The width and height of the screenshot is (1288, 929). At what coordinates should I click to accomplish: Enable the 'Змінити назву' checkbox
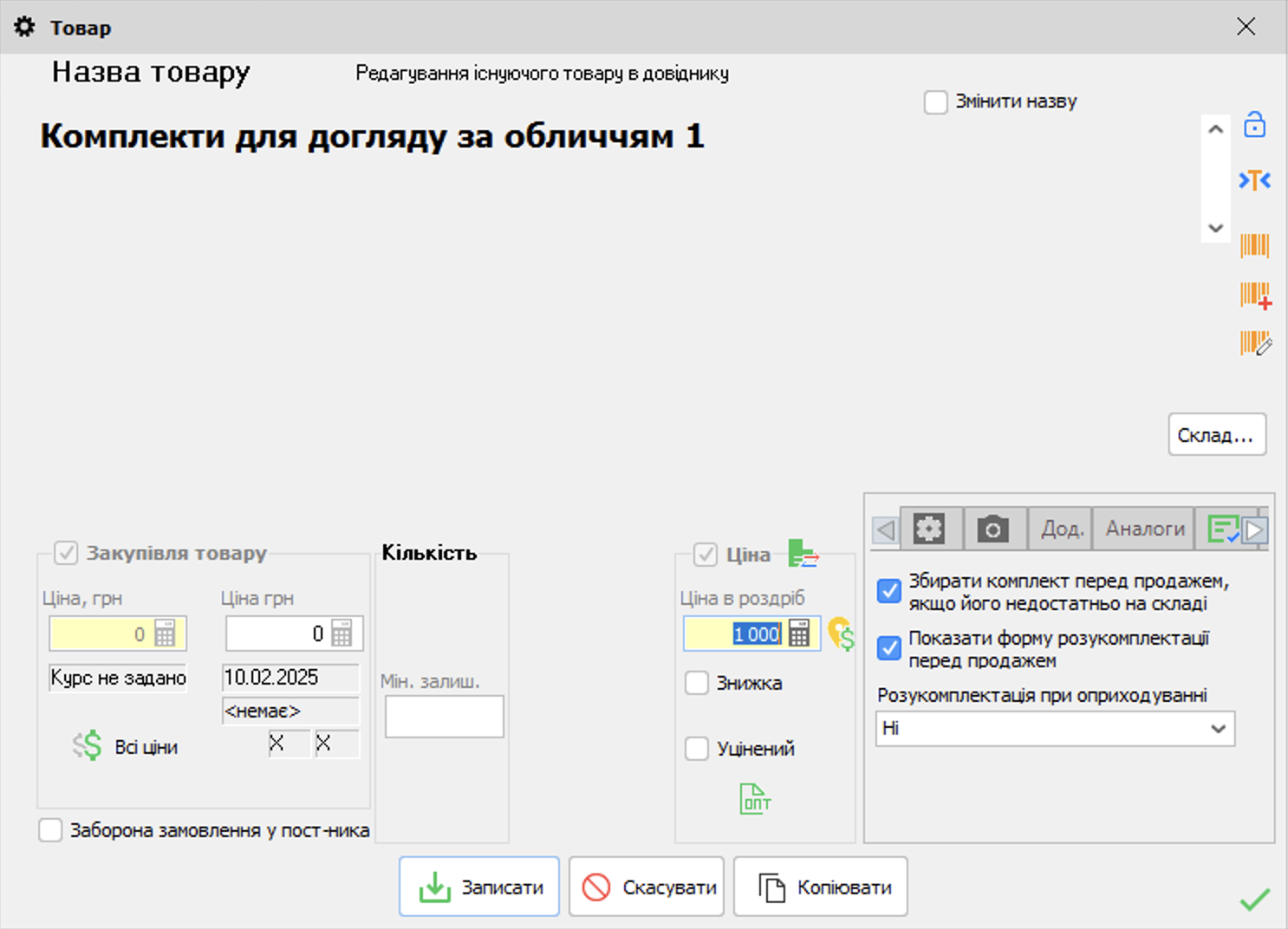click(x=936, y=102)
